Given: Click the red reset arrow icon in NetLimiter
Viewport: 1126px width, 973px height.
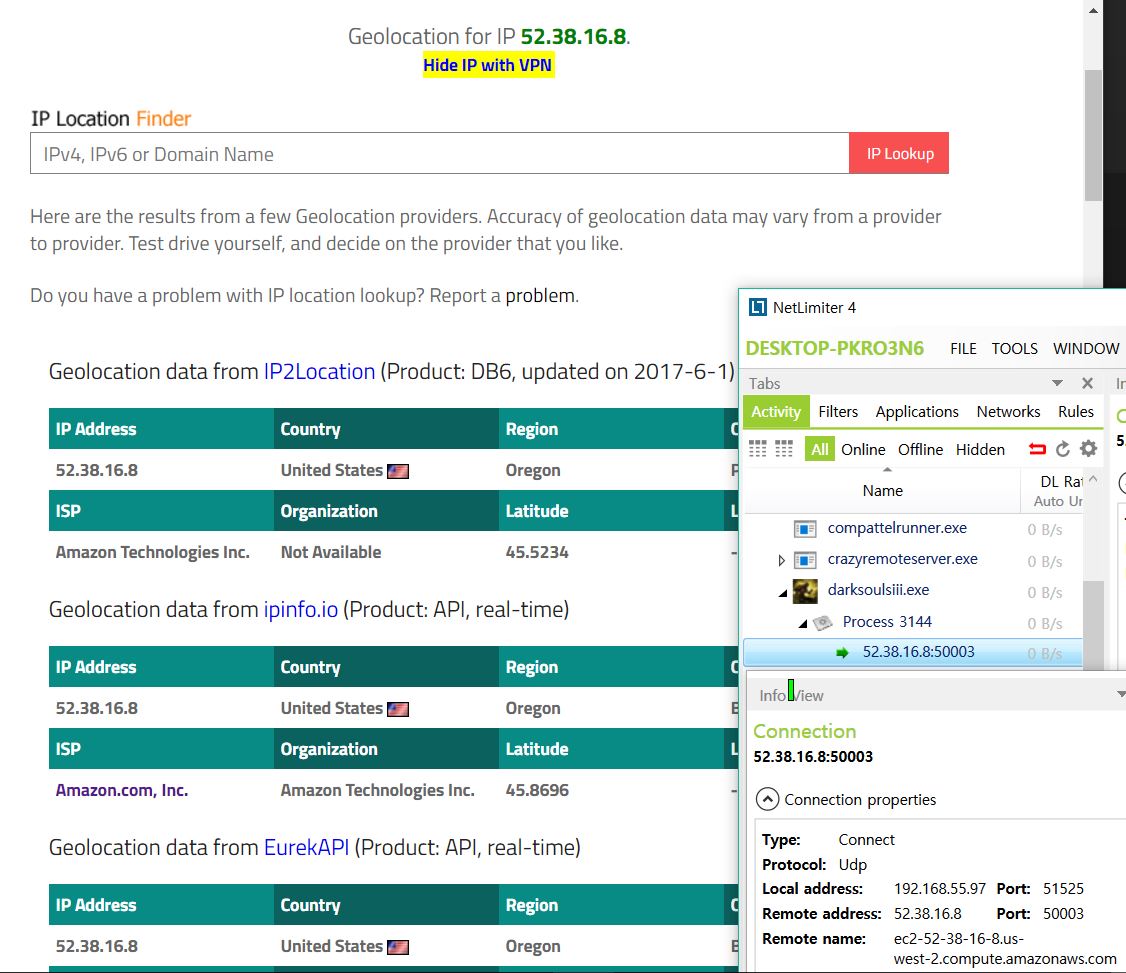Looking at the screenshot, I should 1037,449.
